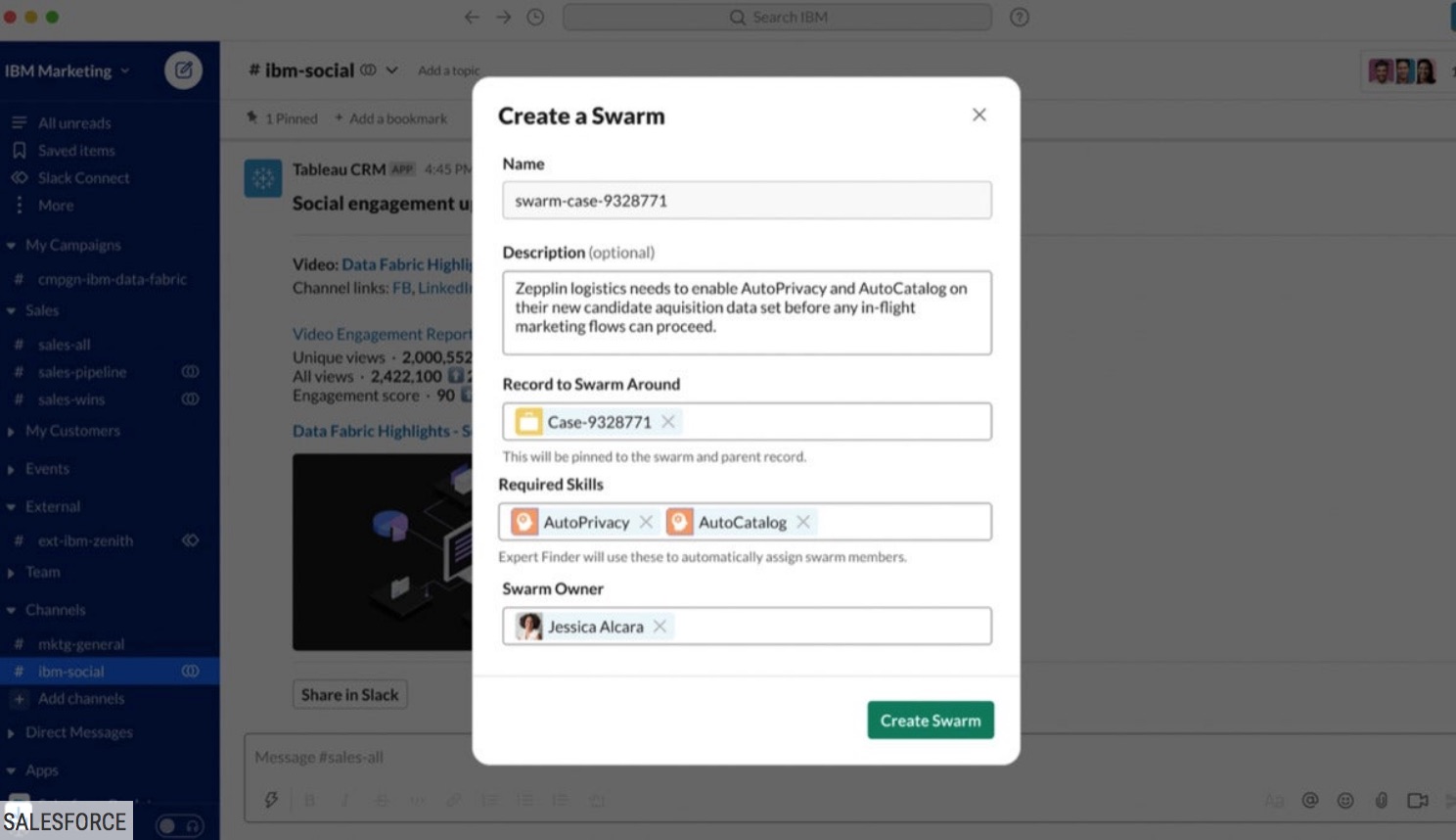
Task: Remove the Case-9328771 record chip
Action: coord(668,422)
